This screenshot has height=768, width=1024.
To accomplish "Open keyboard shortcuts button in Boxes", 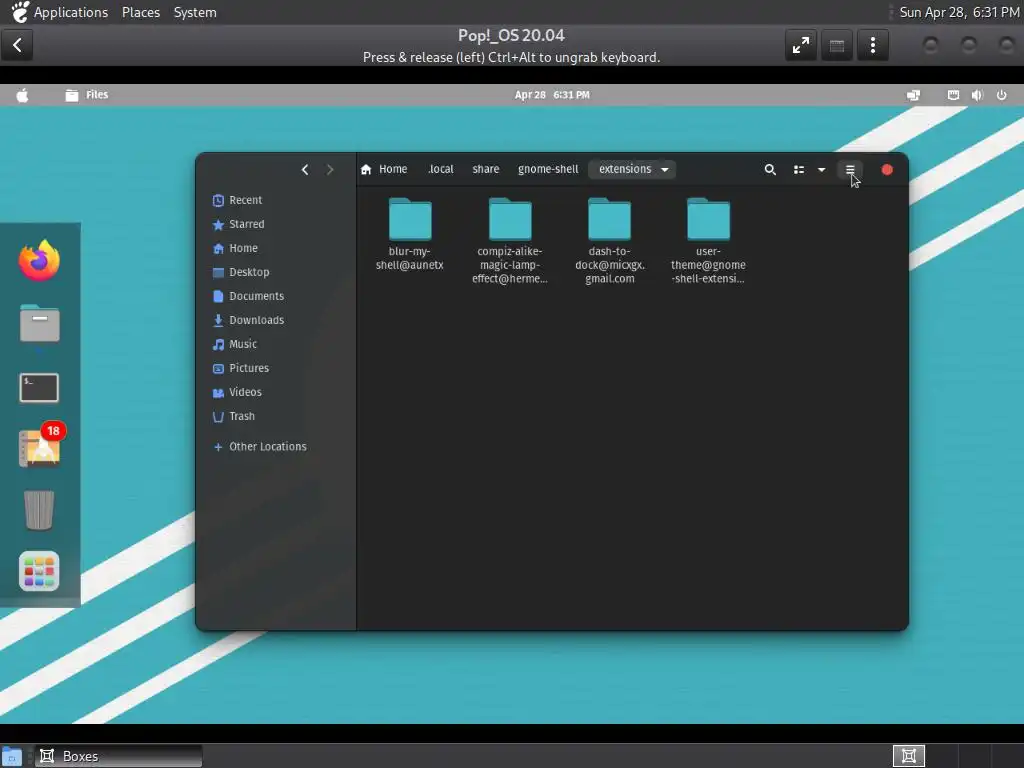I will (837, 45).
